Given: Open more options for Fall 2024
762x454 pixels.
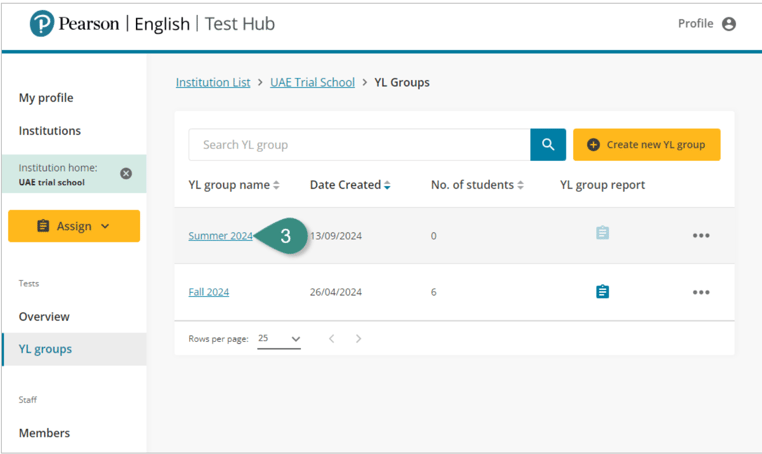Looking at the screenshot, I should [x=701, y=293].
